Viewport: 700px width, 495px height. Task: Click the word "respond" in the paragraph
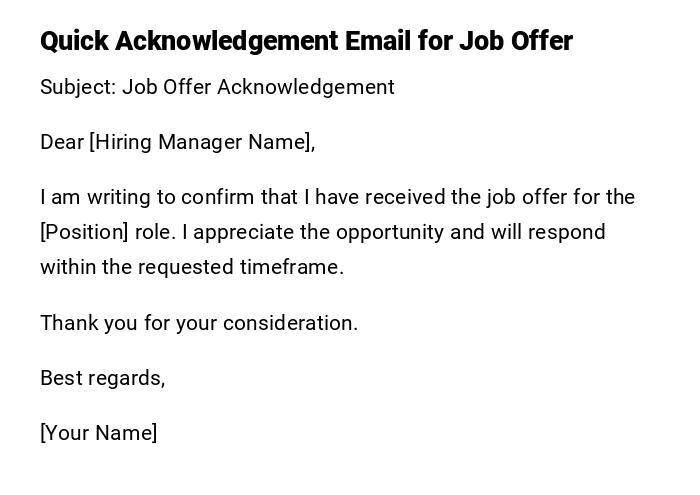[x=567, y=232]
